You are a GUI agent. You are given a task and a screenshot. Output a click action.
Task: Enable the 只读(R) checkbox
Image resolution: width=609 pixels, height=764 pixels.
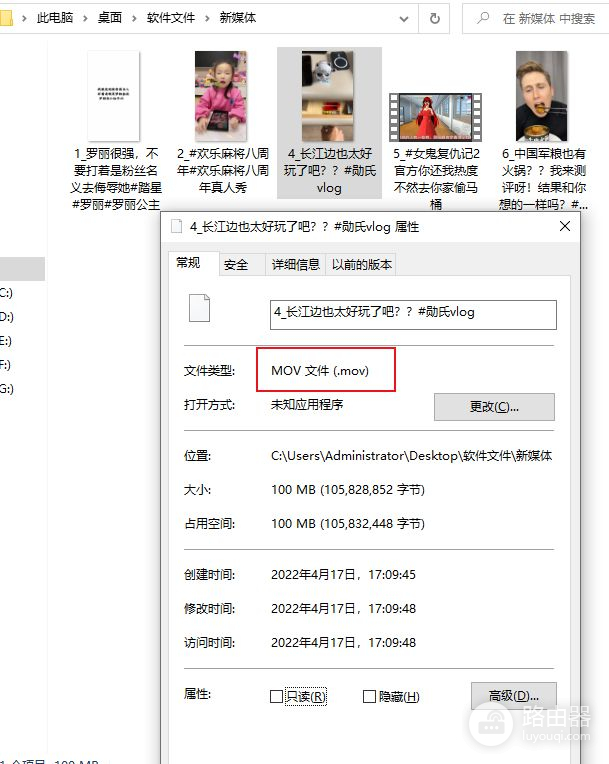point(276,697)
